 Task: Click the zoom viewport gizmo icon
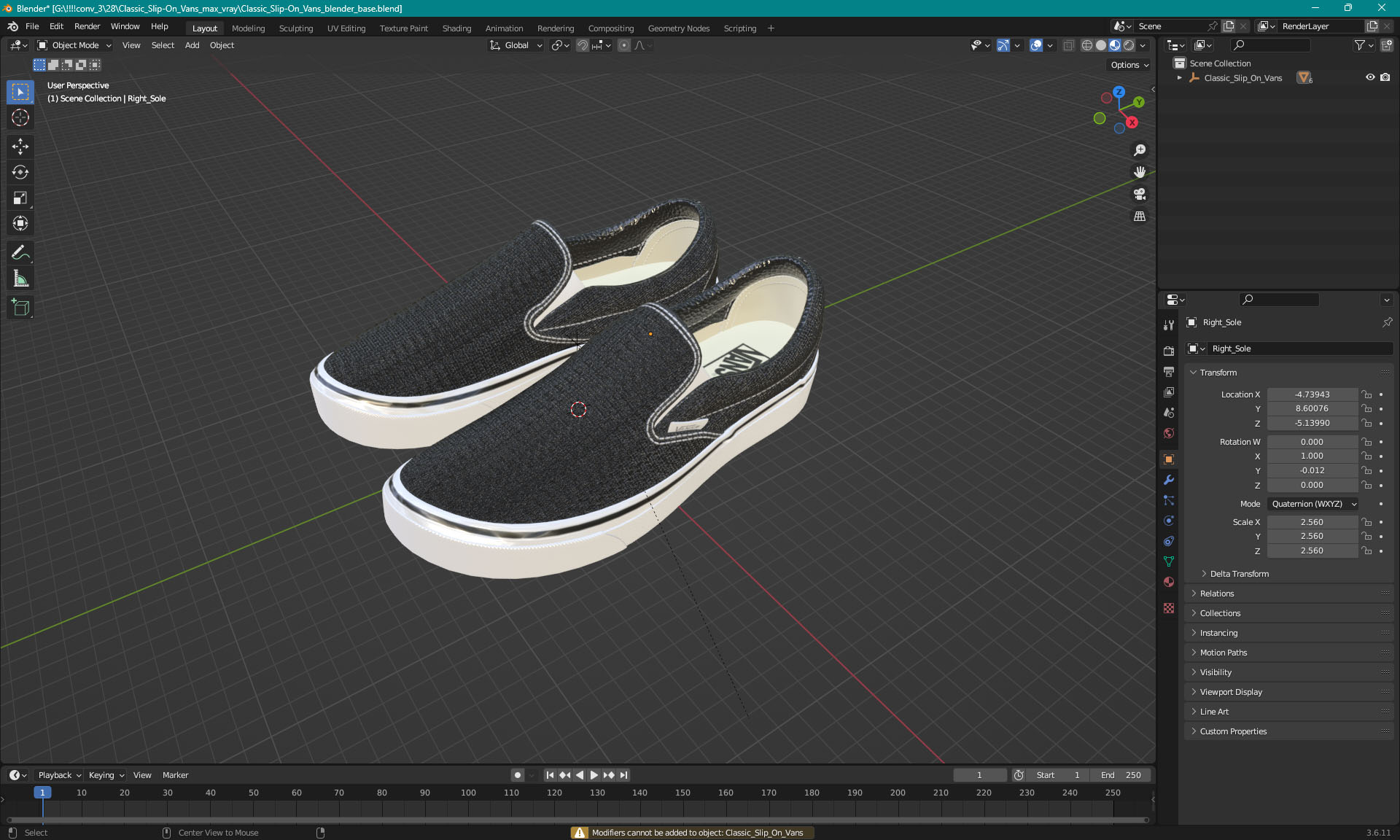pyautogui.click(x=1140, y=150)
